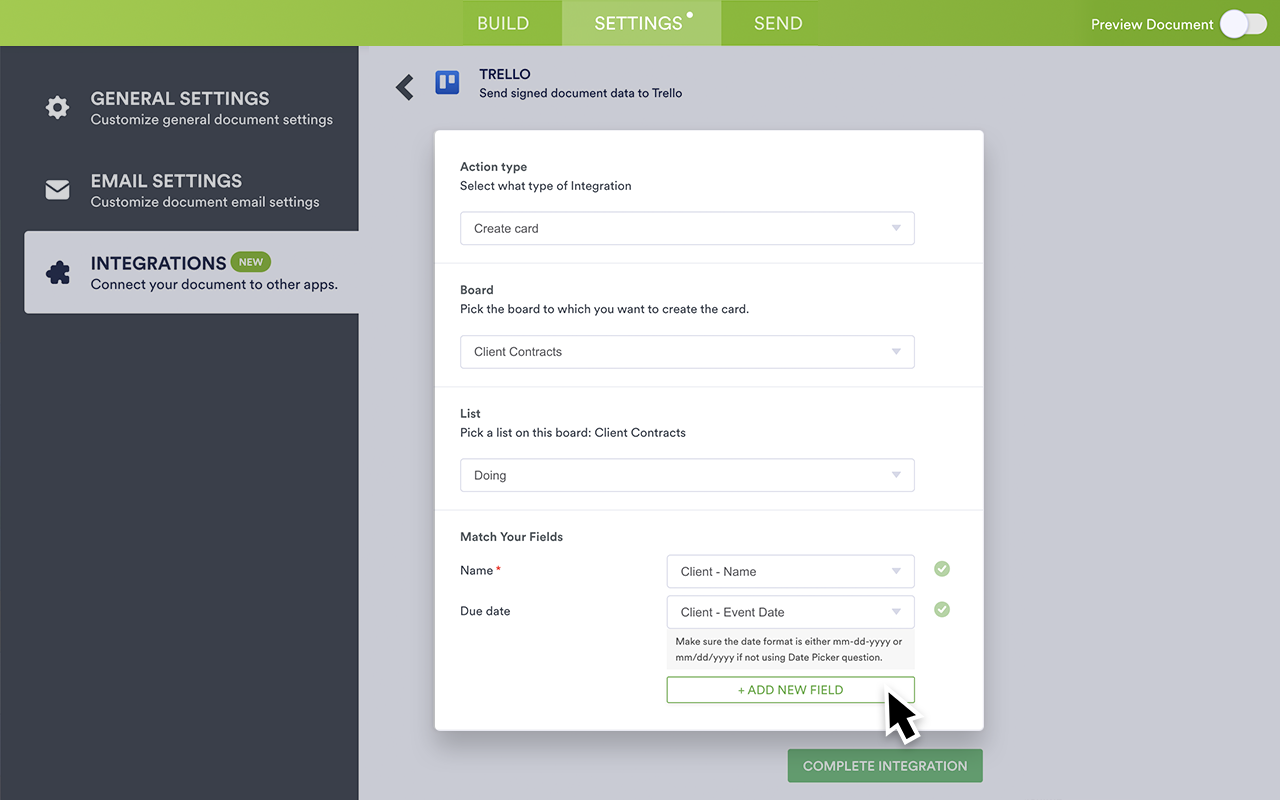Open the Name field mapping showing Client - Name
This screenshot has height=800, width=1280.
[790, 570]
